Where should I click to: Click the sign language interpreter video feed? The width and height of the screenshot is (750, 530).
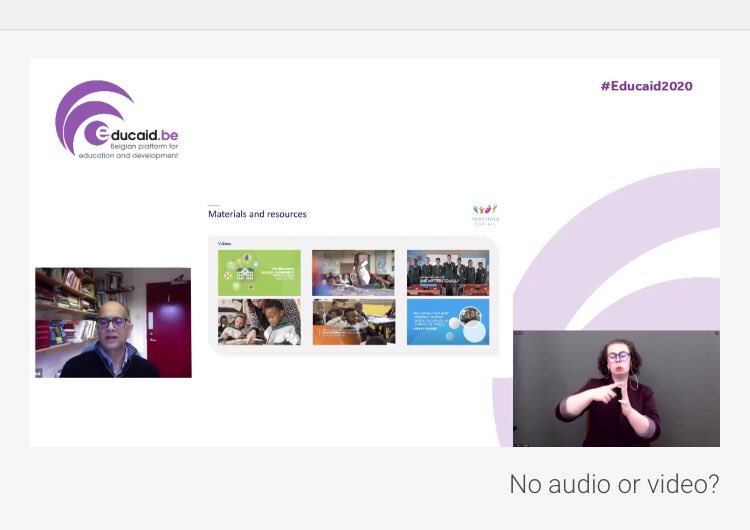coord(616,388)
